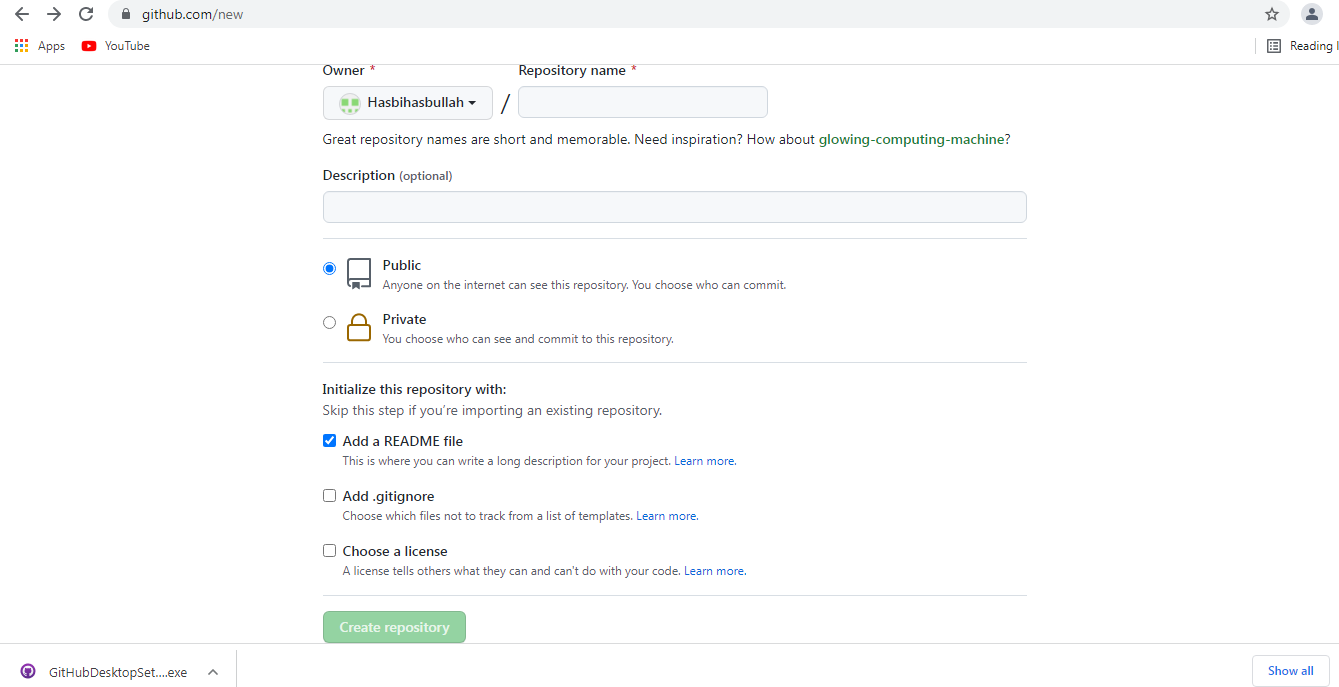Open Learn more link for README file

(x=704, y=461)
